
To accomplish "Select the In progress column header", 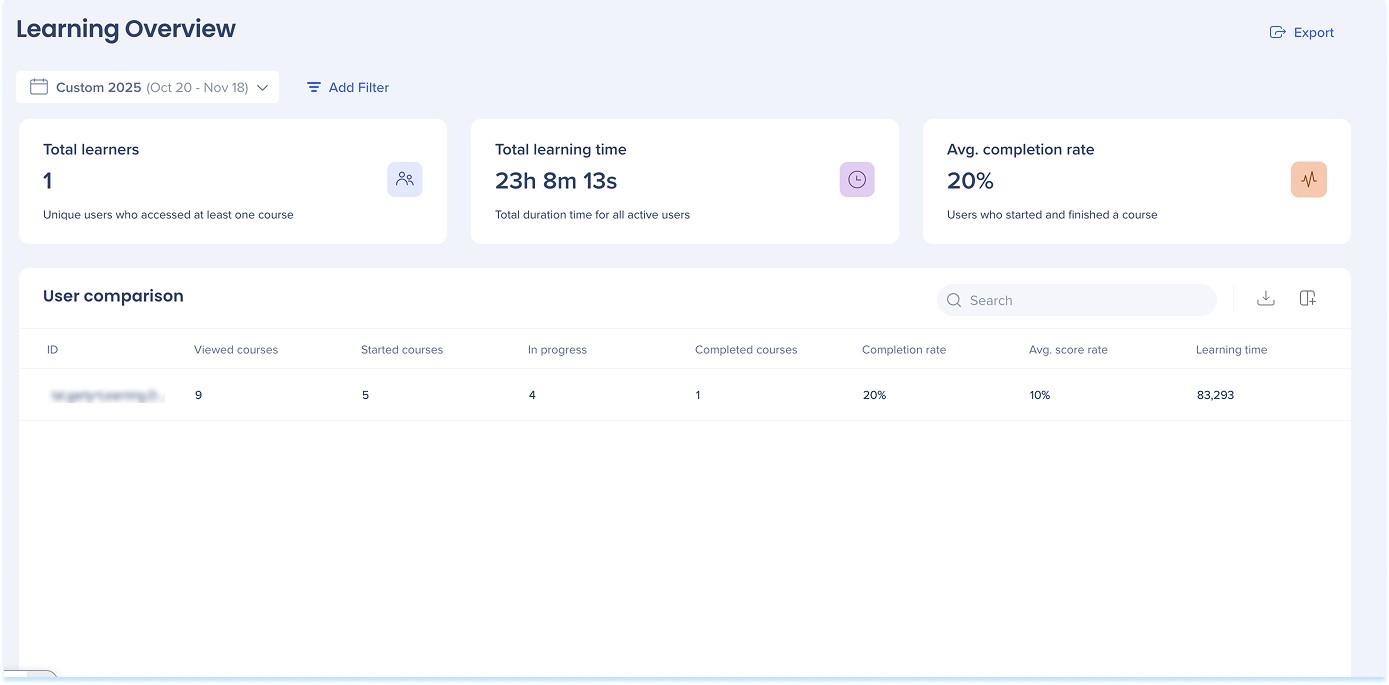I will (557, 350).
